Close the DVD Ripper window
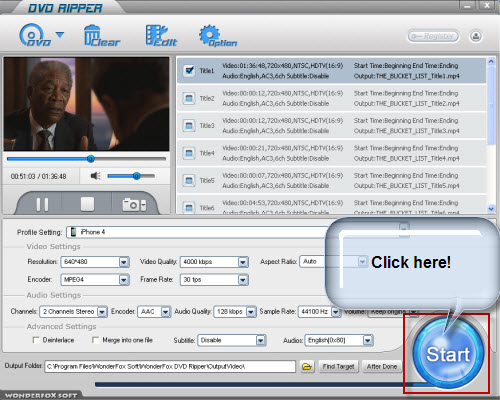The image size is (500, 400). [487, 6]
